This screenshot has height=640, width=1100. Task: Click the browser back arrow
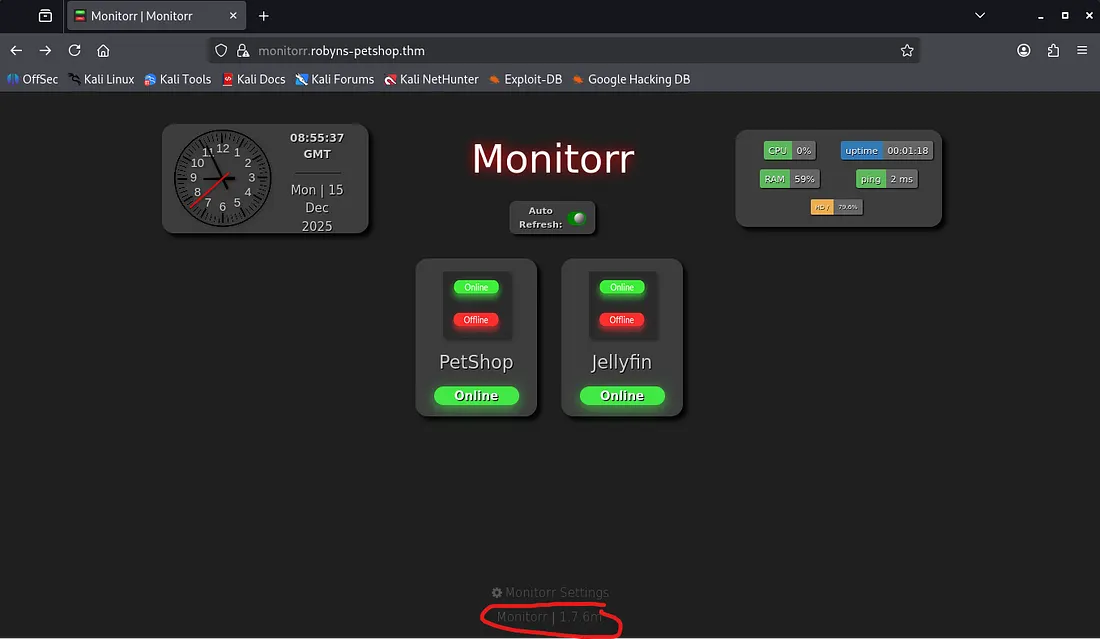pos(17,50)
